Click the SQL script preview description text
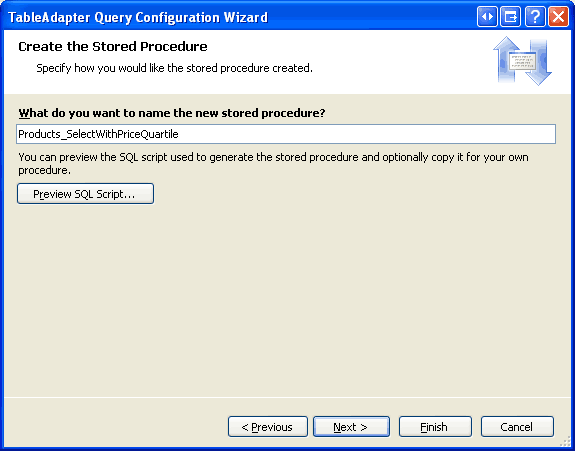This screenshot has width=575, height=451. (274, 164)
